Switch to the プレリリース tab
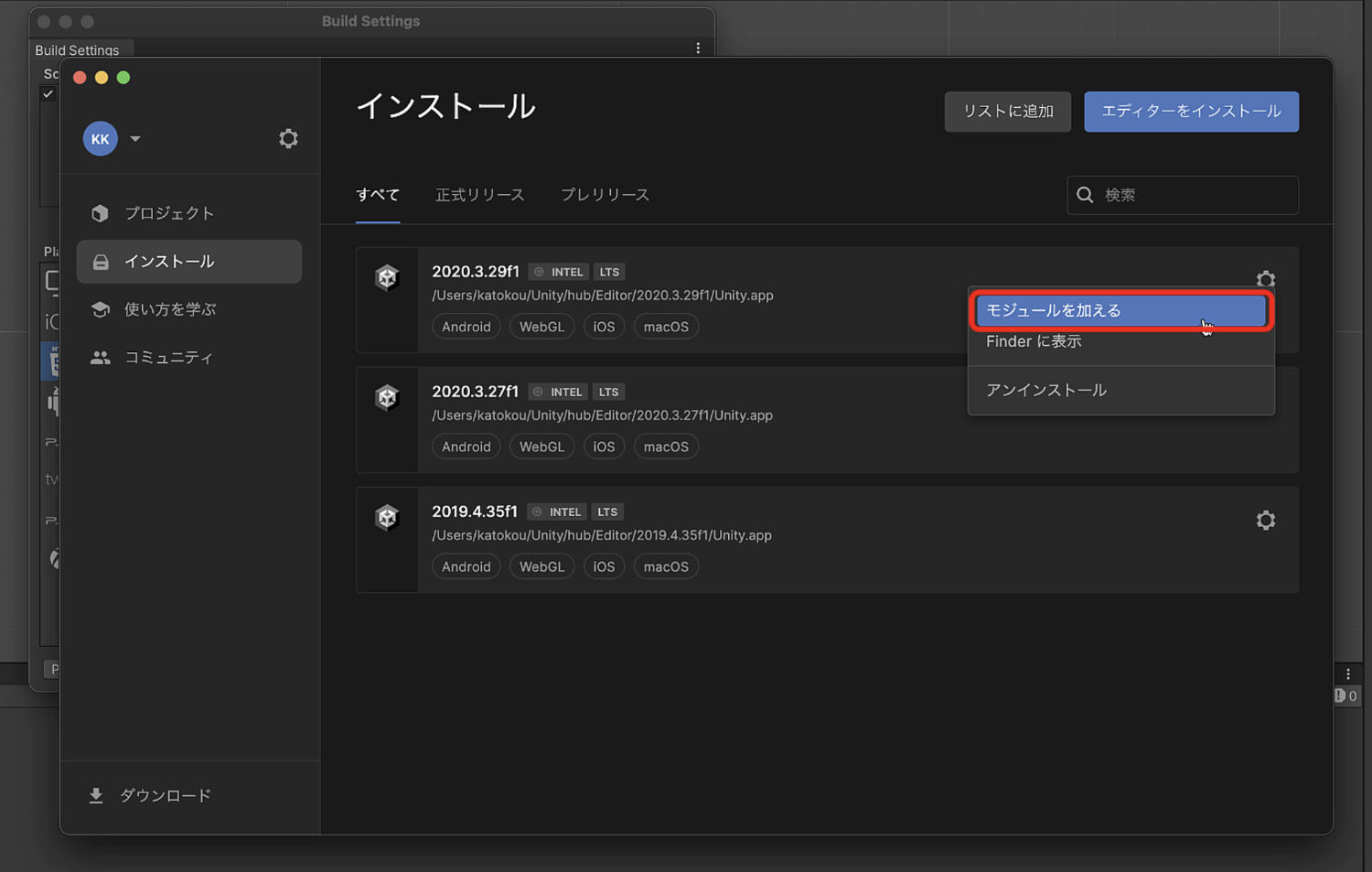 tap(606, 195)
